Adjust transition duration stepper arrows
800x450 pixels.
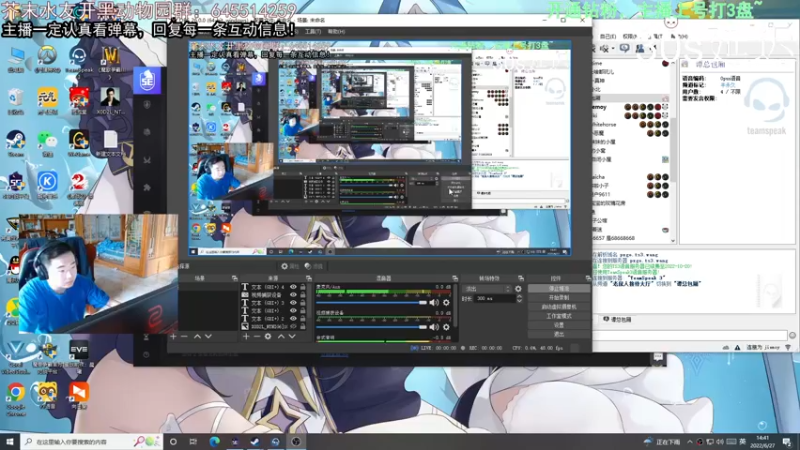519,298
